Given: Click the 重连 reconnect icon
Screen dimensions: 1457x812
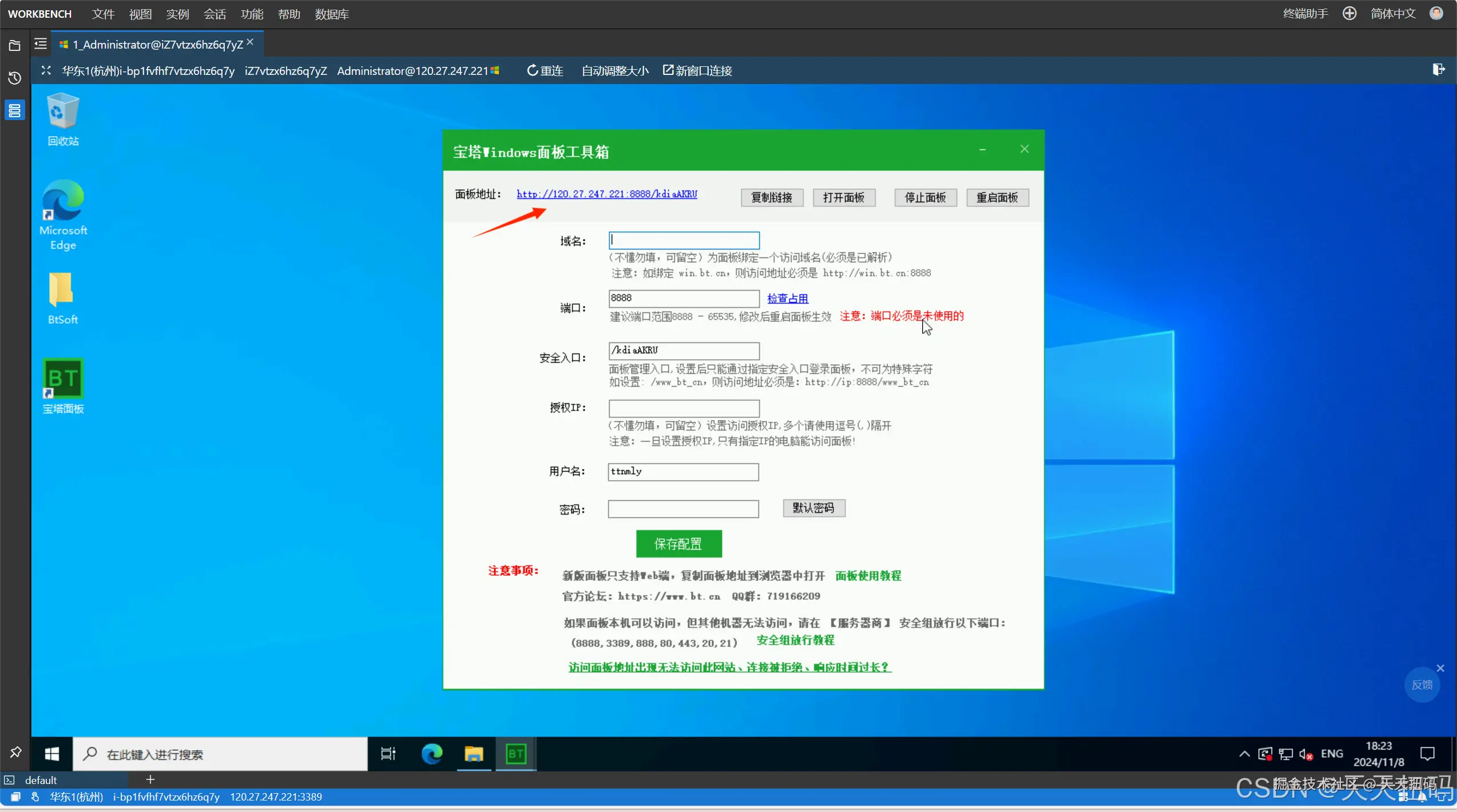Looking at the screenshot, I should click(x=532, y=70).
